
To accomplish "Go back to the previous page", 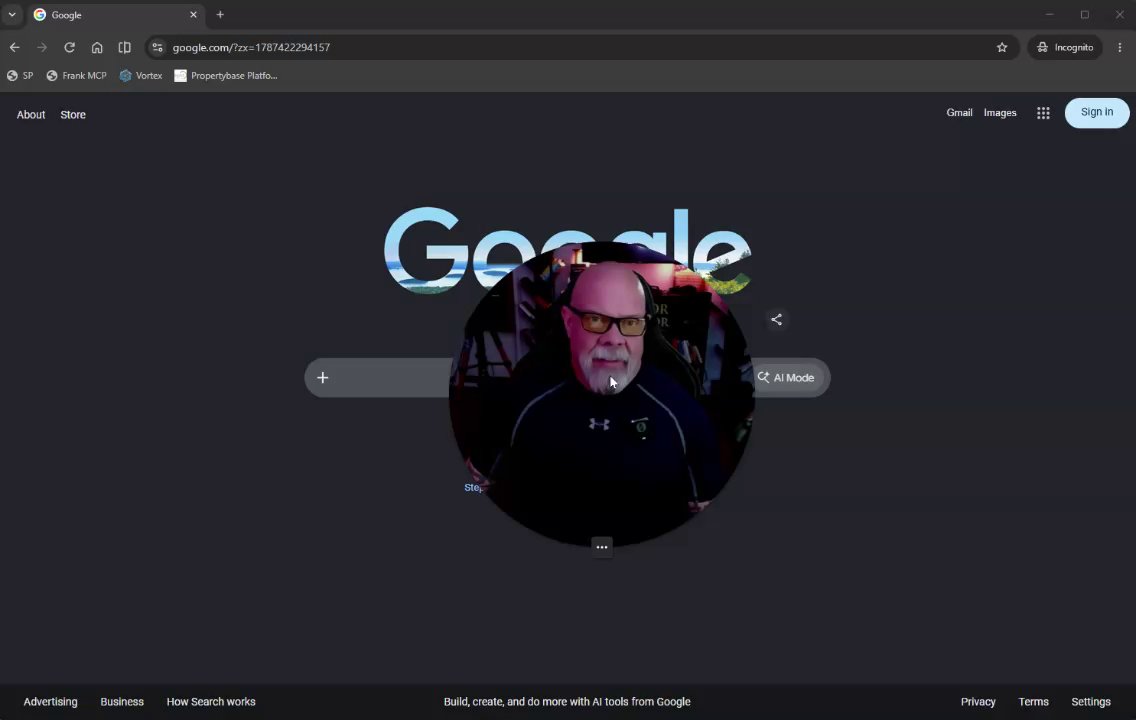I will (14, 47).
